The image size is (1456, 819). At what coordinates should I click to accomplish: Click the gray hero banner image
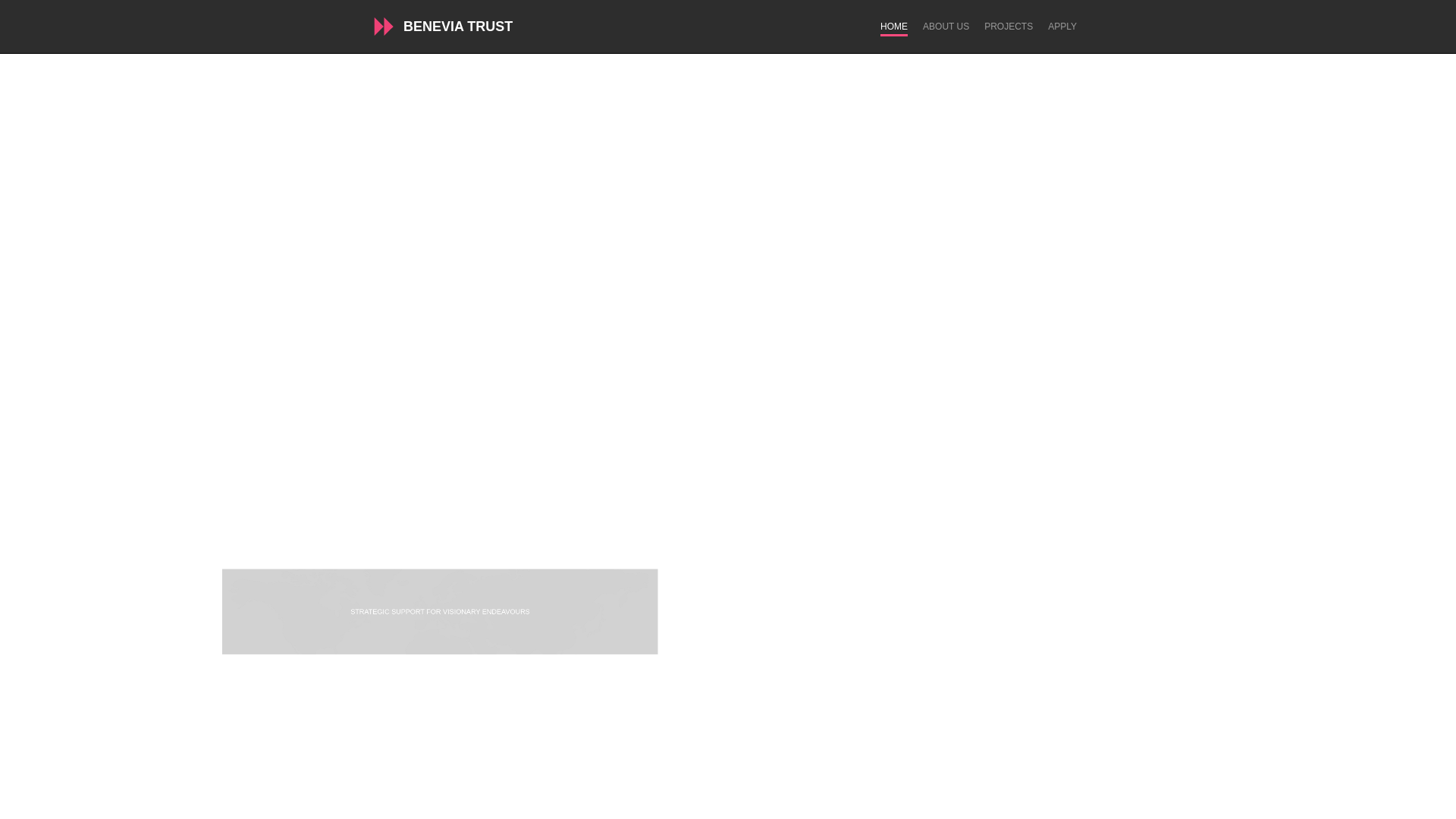click(440, 591)
